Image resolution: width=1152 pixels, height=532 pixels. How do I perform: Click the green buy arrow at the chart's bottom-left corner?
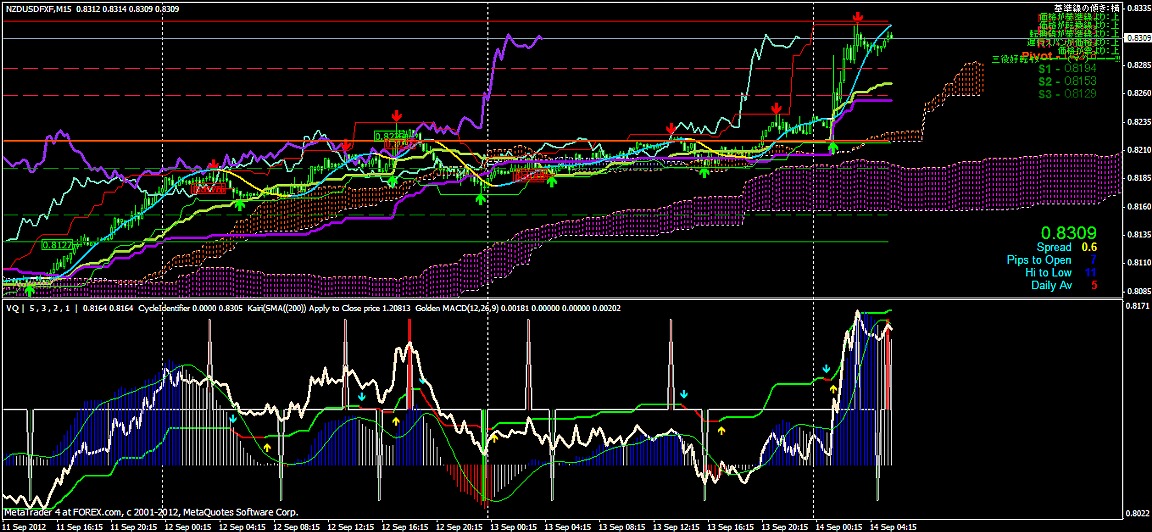click(29, 289)
